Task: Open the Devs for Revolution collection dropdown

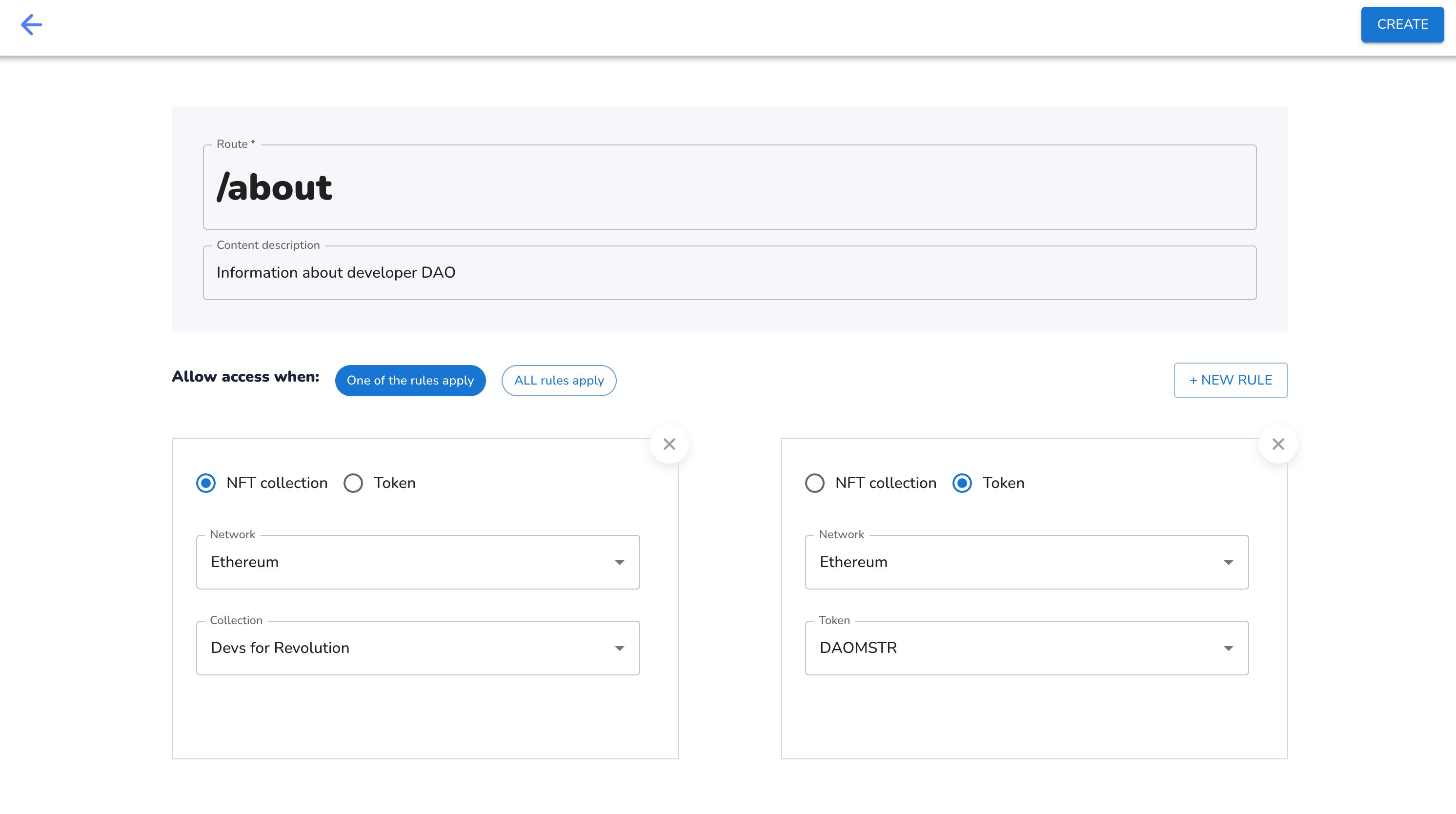Action: (418, 648)
